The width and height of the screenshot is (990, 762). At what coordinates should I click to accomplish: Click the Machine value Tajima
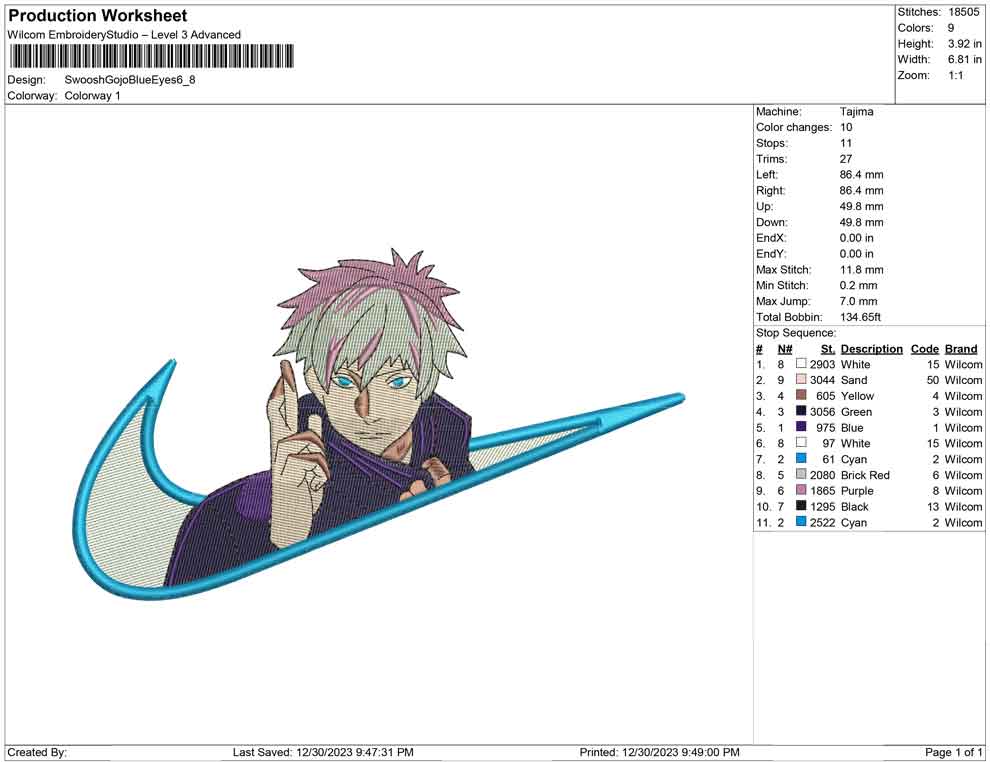pos(857,112)
